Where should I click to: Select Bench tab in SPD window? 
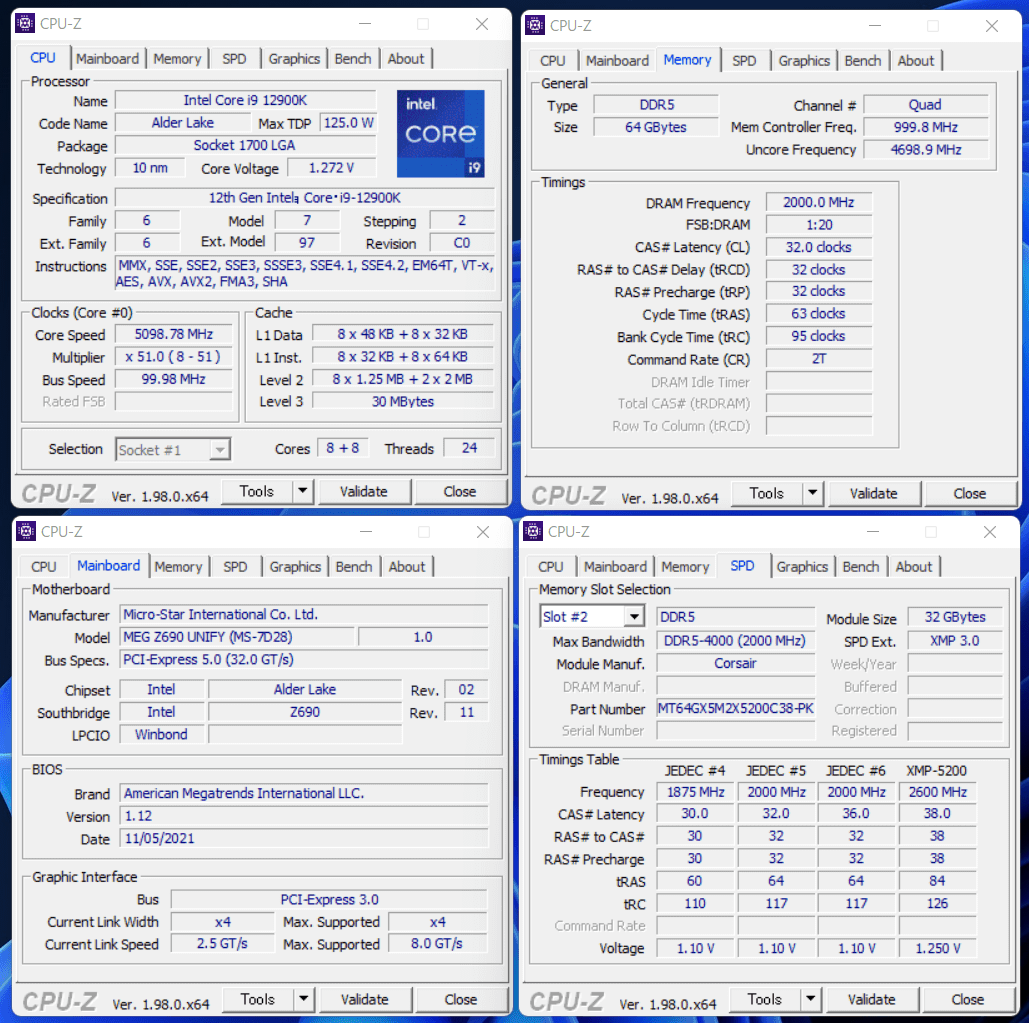(x=861, y=567)
